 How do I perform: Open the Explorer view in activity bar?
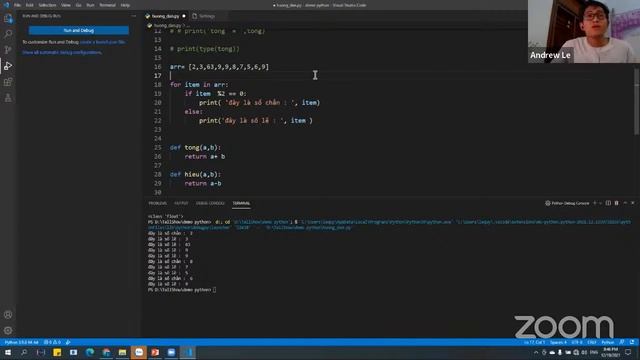[8, 18]
